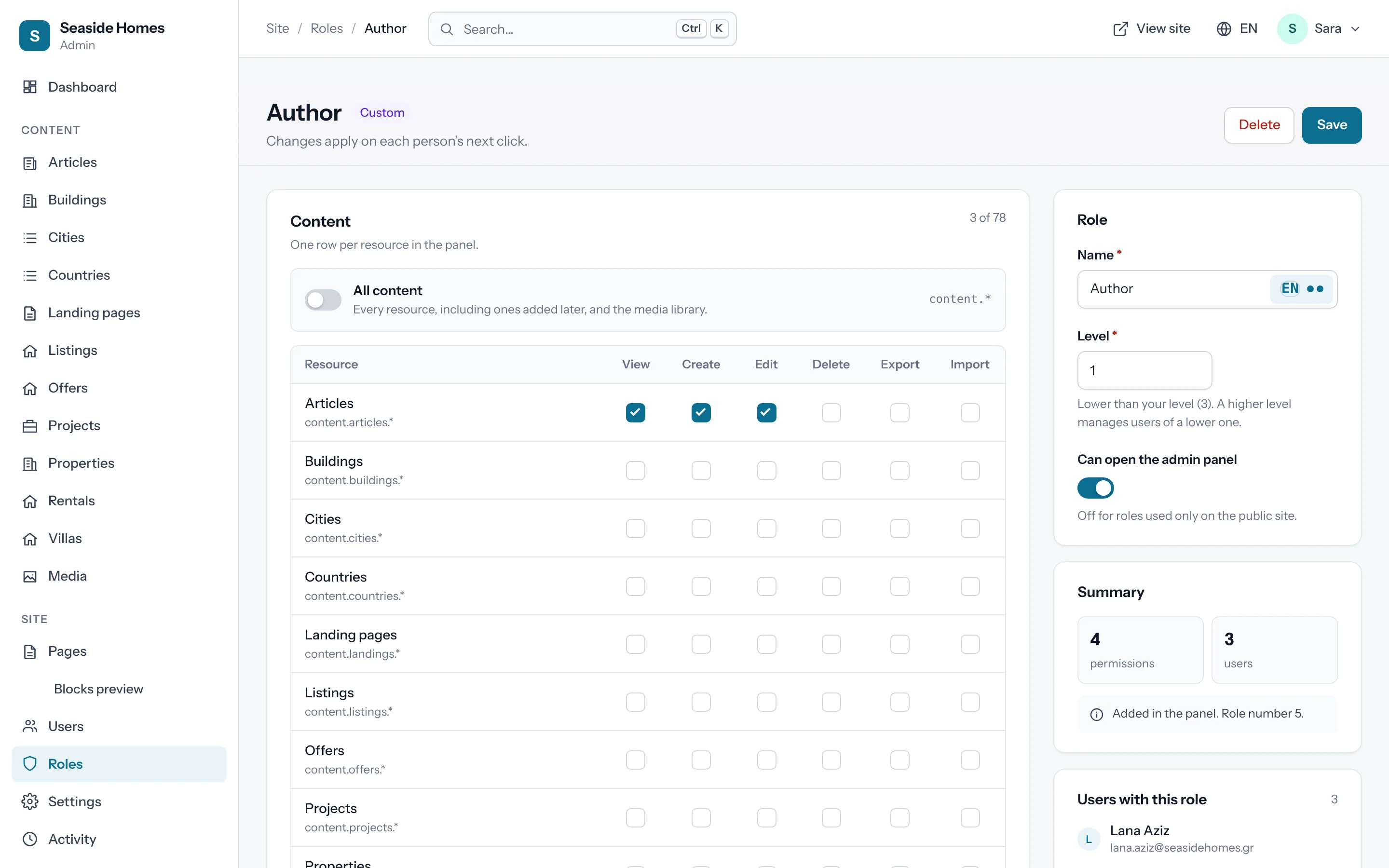This screenshot has width=1389, height=868.
Task: Click the Rentals house icon
Action: [x=30, y=501]
